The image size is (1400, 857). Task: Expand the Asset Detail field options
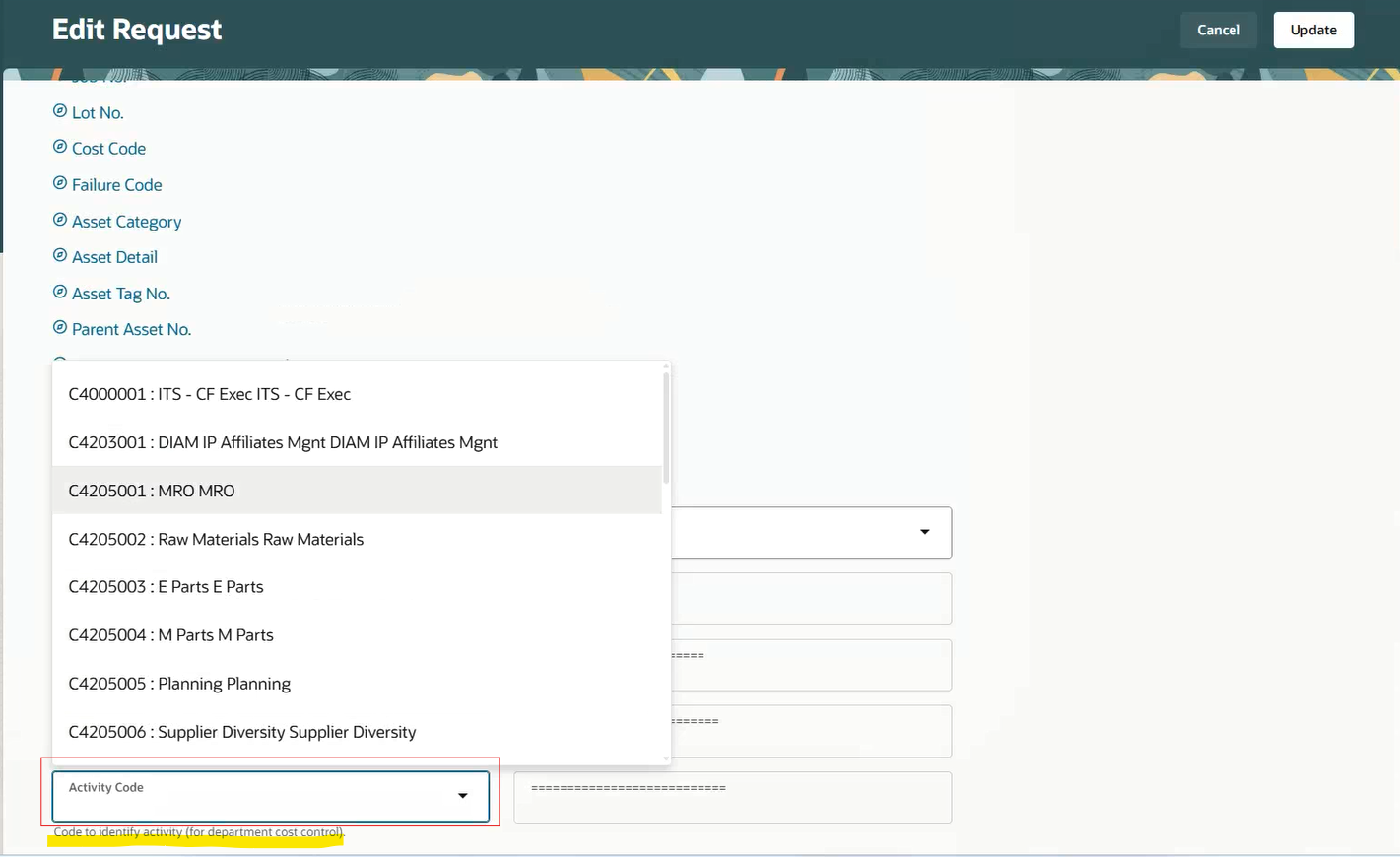[x=114, y=256]
